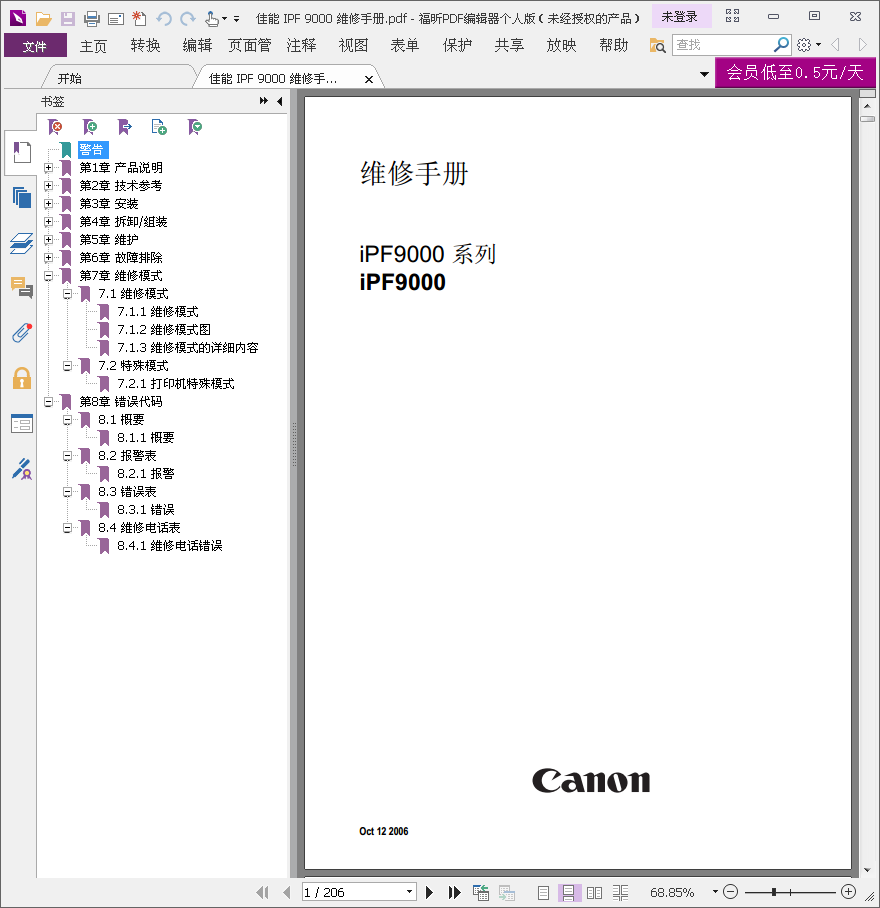This screenshot has height=908, width=880.
Task: Expand the 第6章 故障排除 bookmark
Action: pos(49,258)
